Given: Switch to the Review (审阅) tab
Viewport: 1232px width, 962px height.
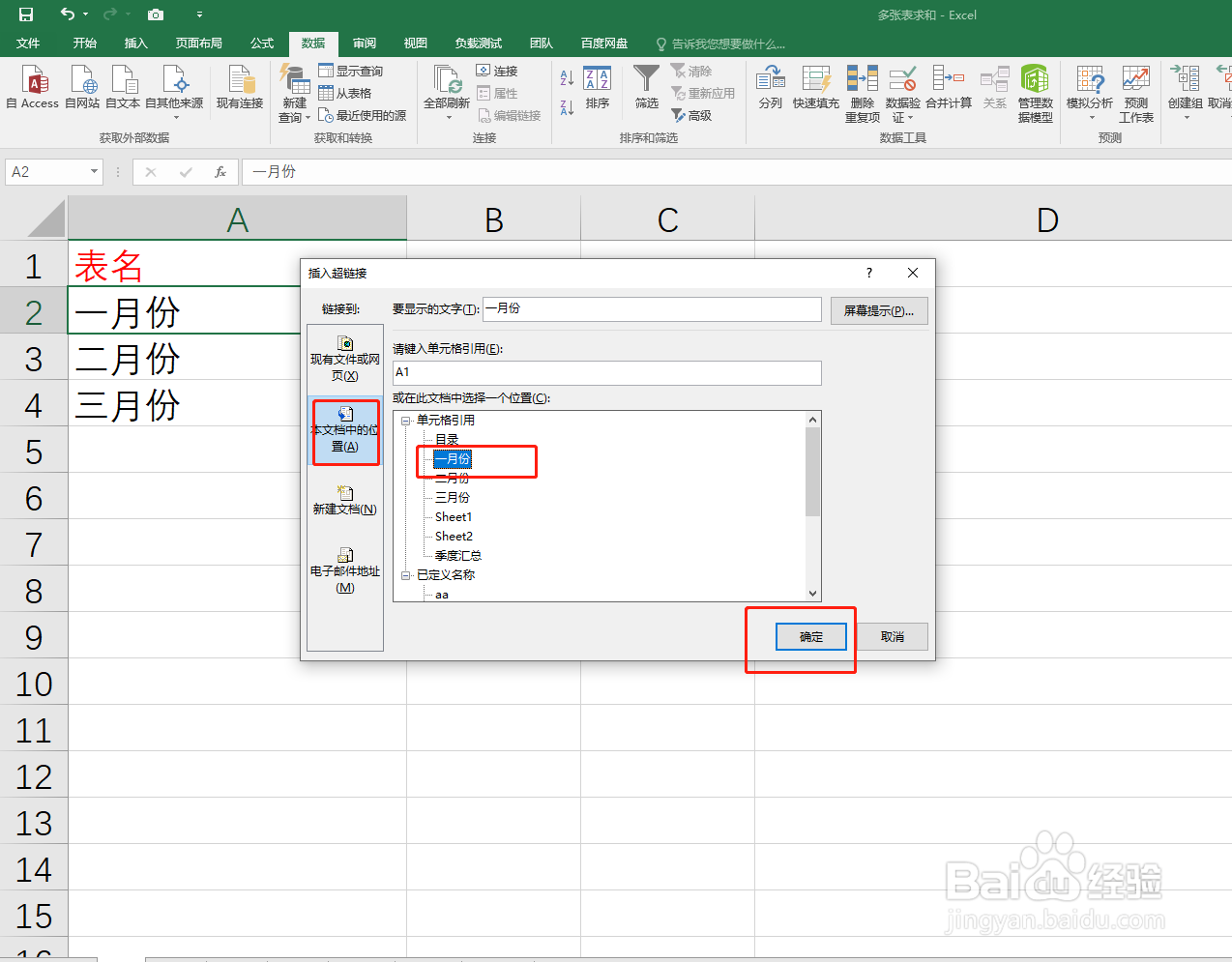Looking at the screenshot, I should (x=365, y=44).
